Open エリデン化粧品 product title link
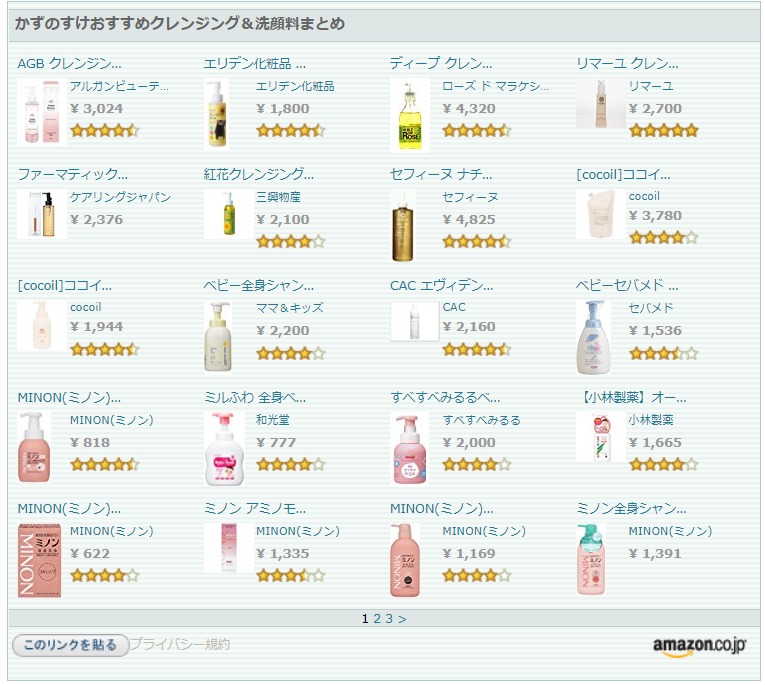Screen dimensions: 765x685 pyautogui.click(x=255, y=63)
